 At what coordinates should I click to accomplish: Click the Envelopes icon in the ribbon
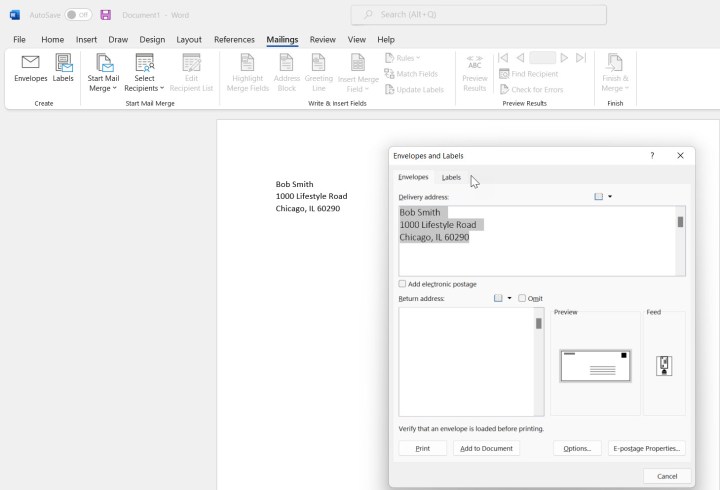point(30,68)
